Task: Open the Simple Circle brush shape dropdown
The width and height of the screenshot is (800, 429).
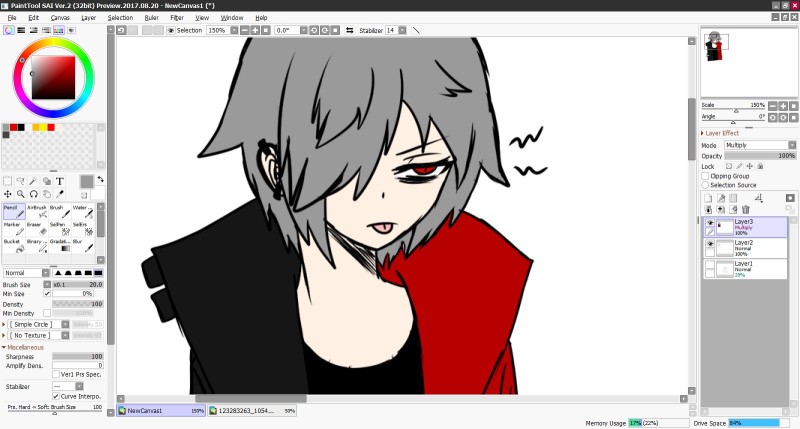Action: pyautogui.click(x=39, y=324)
